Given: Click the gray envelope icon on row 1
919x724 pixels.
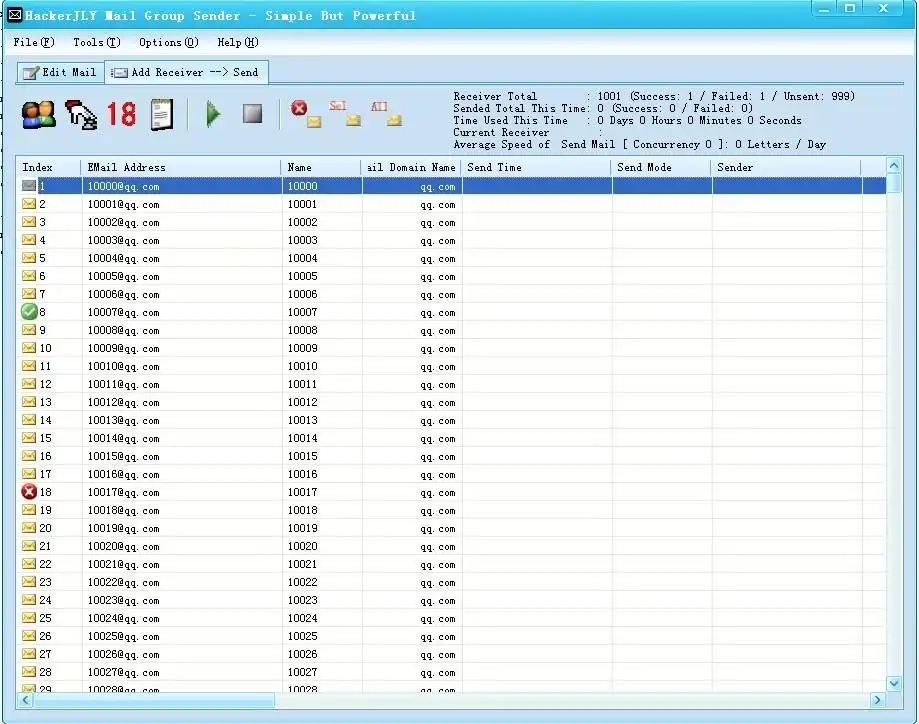Looking at the screenshot, I should click(x=29, y=186).
